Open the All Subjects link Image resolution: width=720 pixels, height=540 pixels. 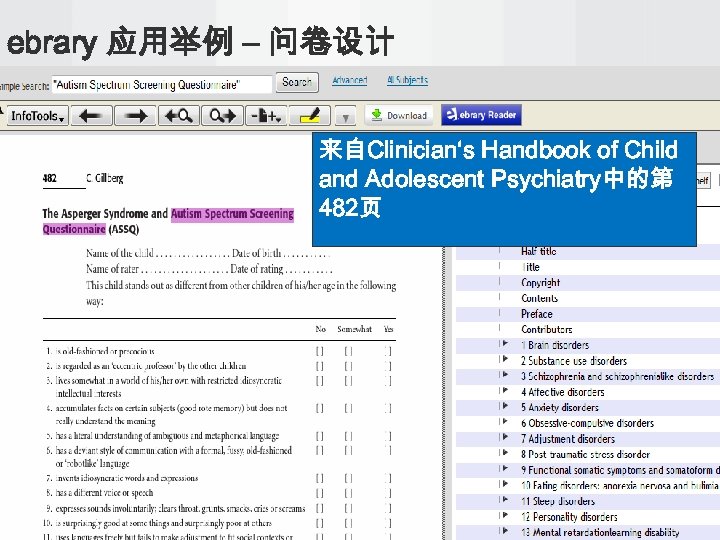(407, 80)
